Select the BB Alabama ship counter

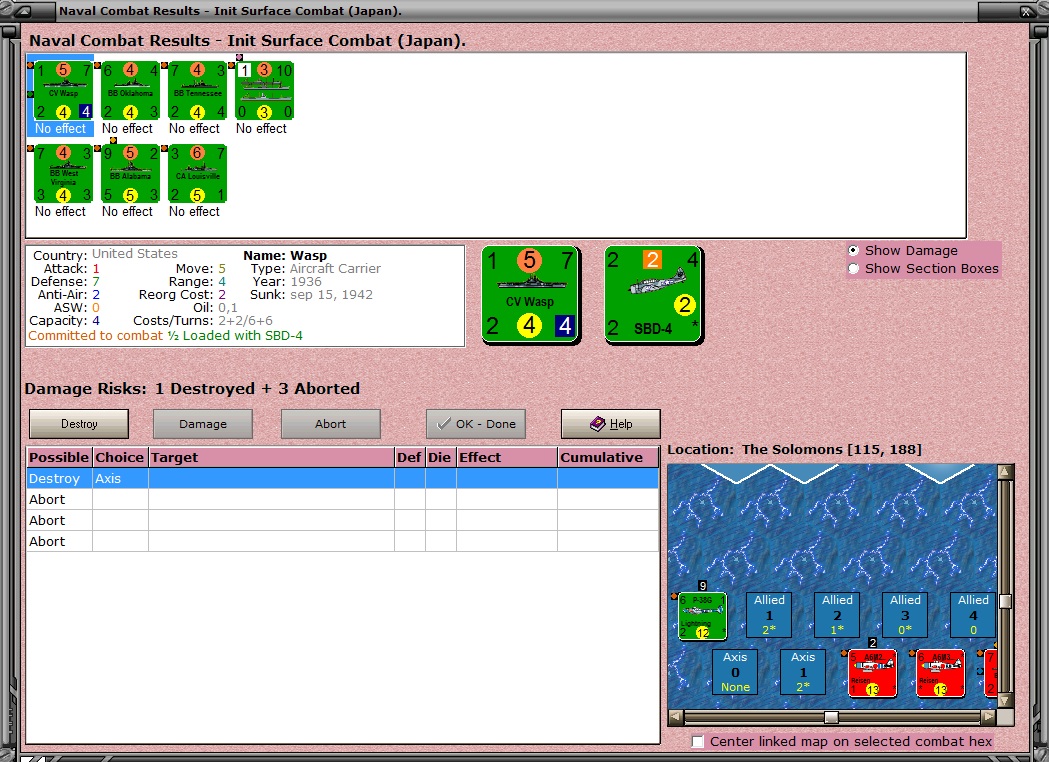(130, 173)
